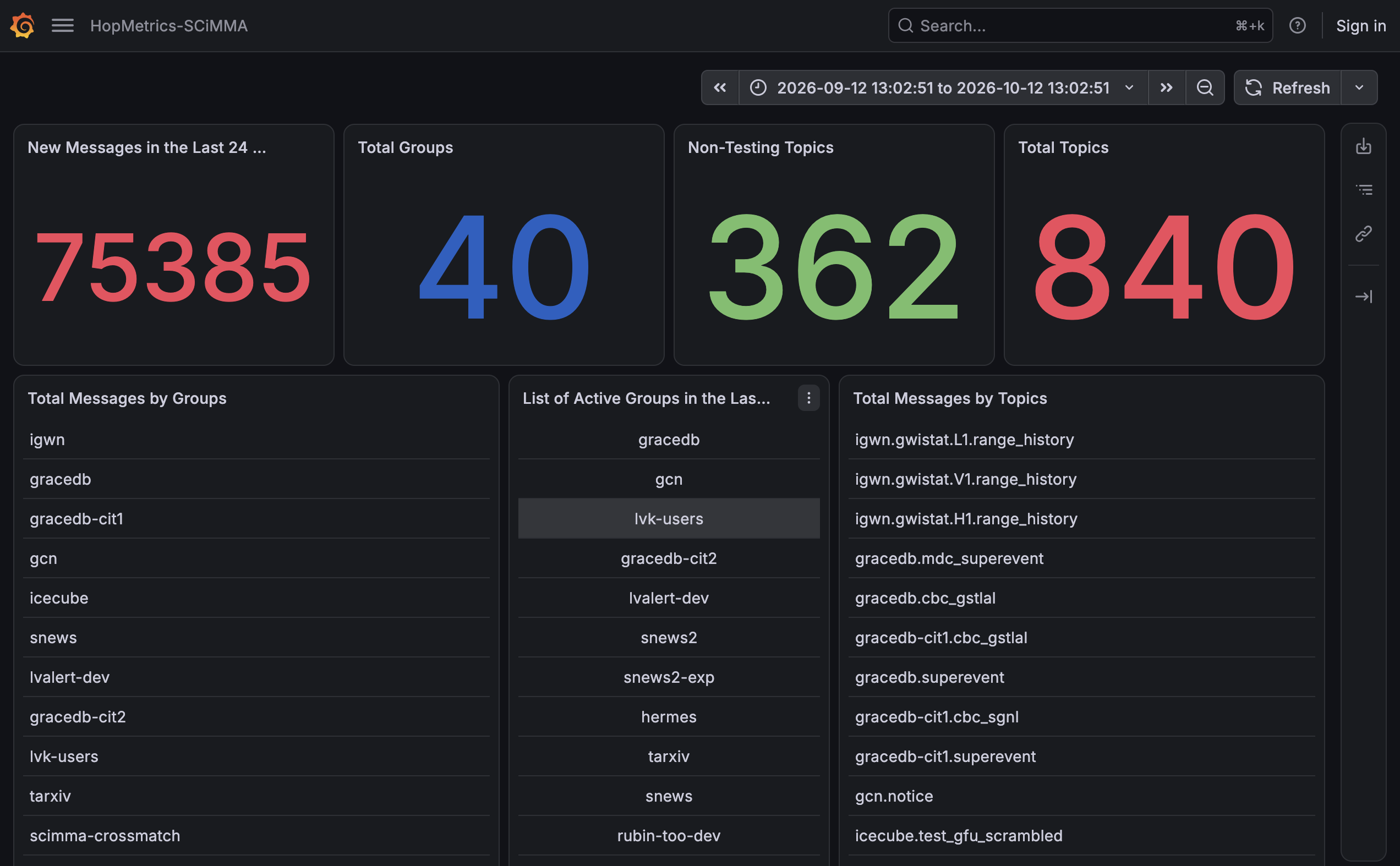Shift time range backward with double-left arrows
The width and height of the screenshot is (1400, 866).
click(x=720, y=87)
